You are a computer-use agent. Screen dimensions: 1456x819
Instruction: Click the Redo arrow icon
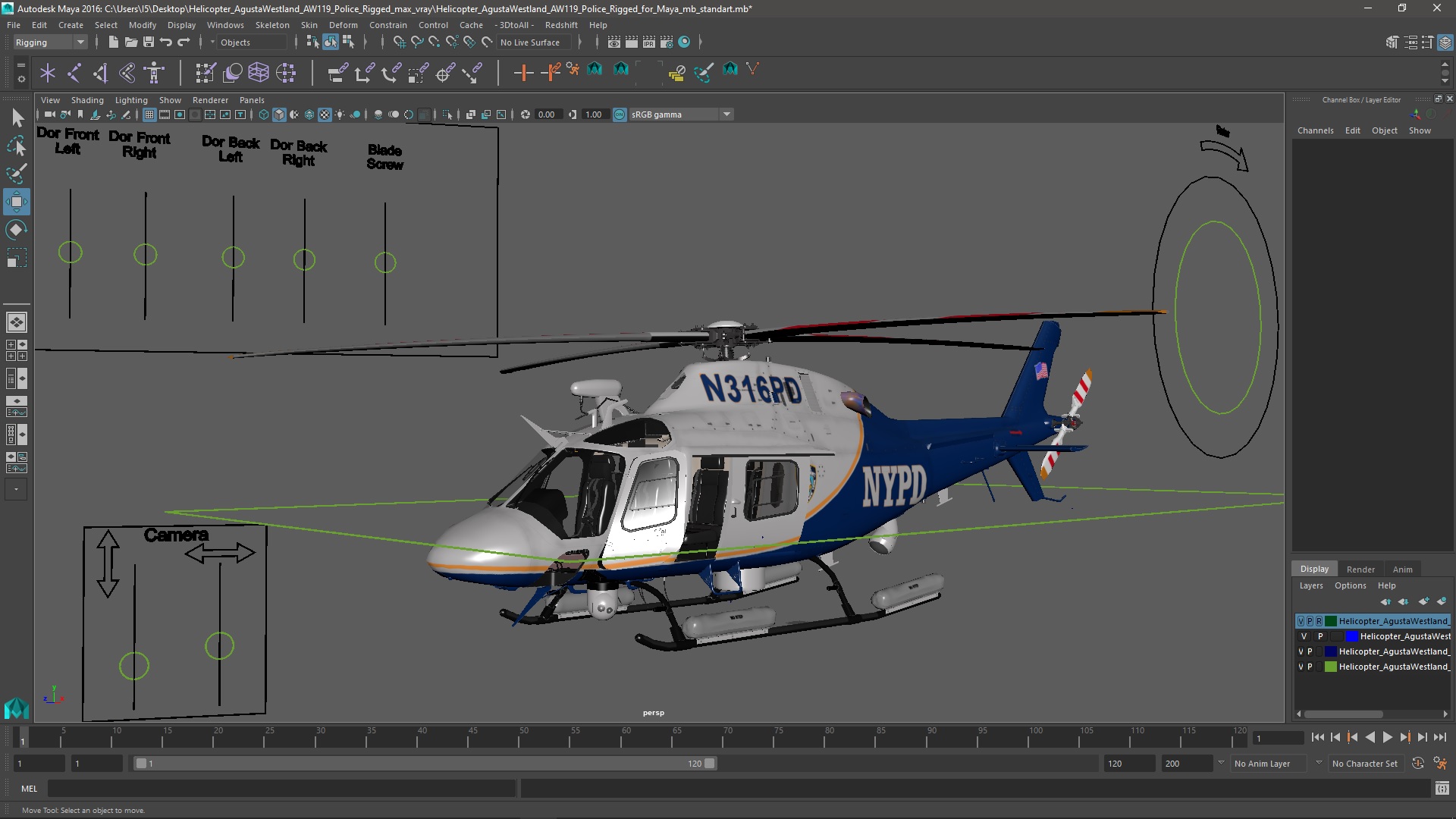click(184, 42)
